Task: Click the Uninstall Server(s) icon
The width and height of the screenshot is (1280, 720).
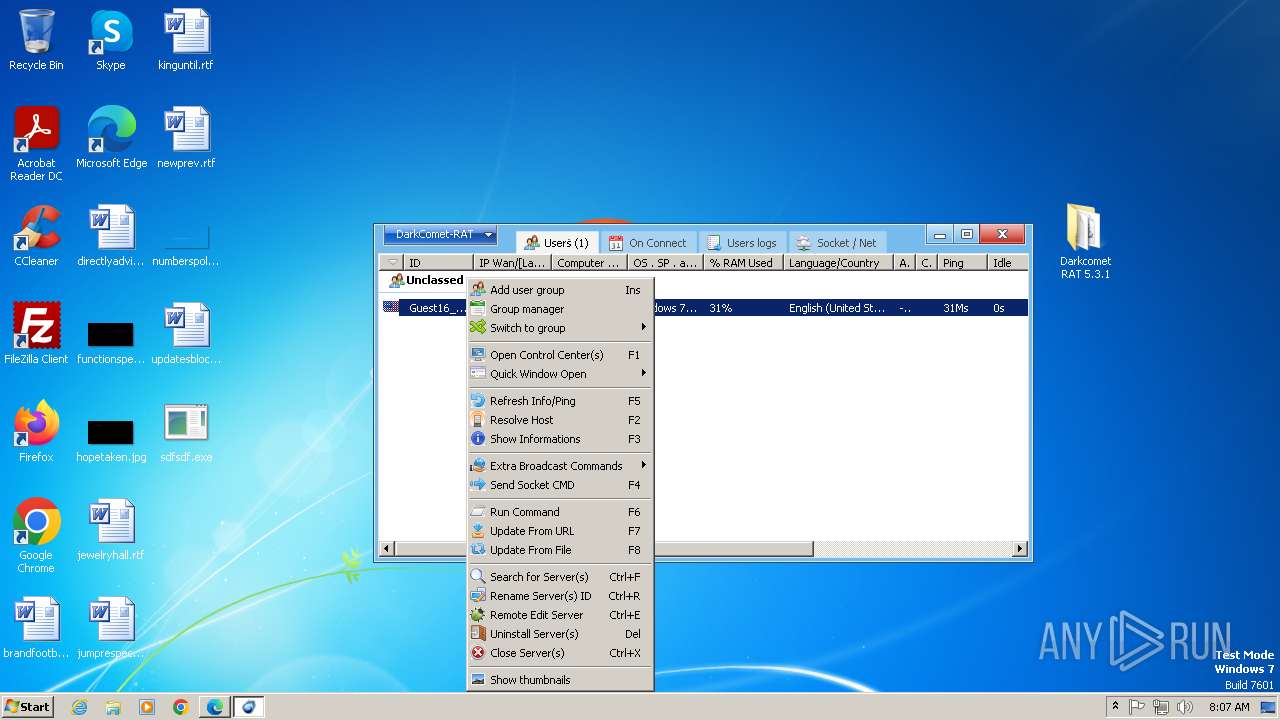Action: 478,634
